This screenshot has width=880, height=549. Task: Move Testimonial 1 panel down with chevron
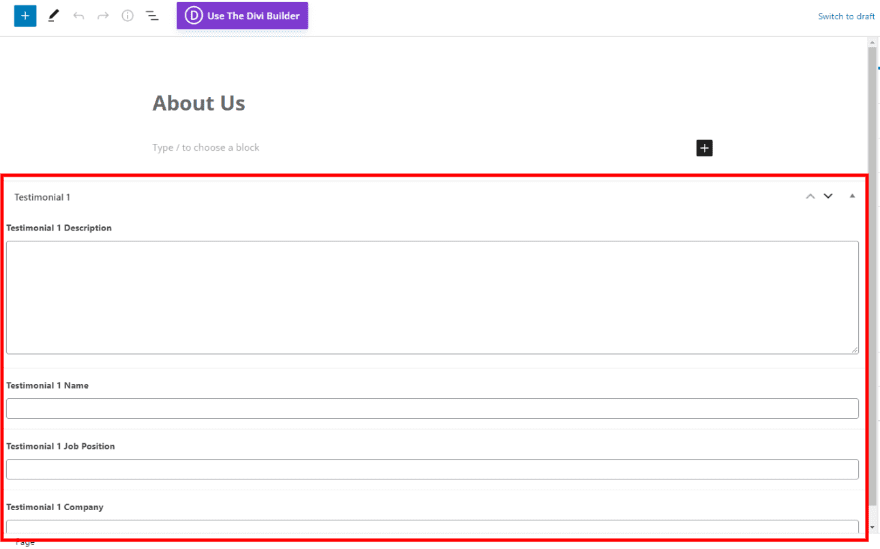828,196
